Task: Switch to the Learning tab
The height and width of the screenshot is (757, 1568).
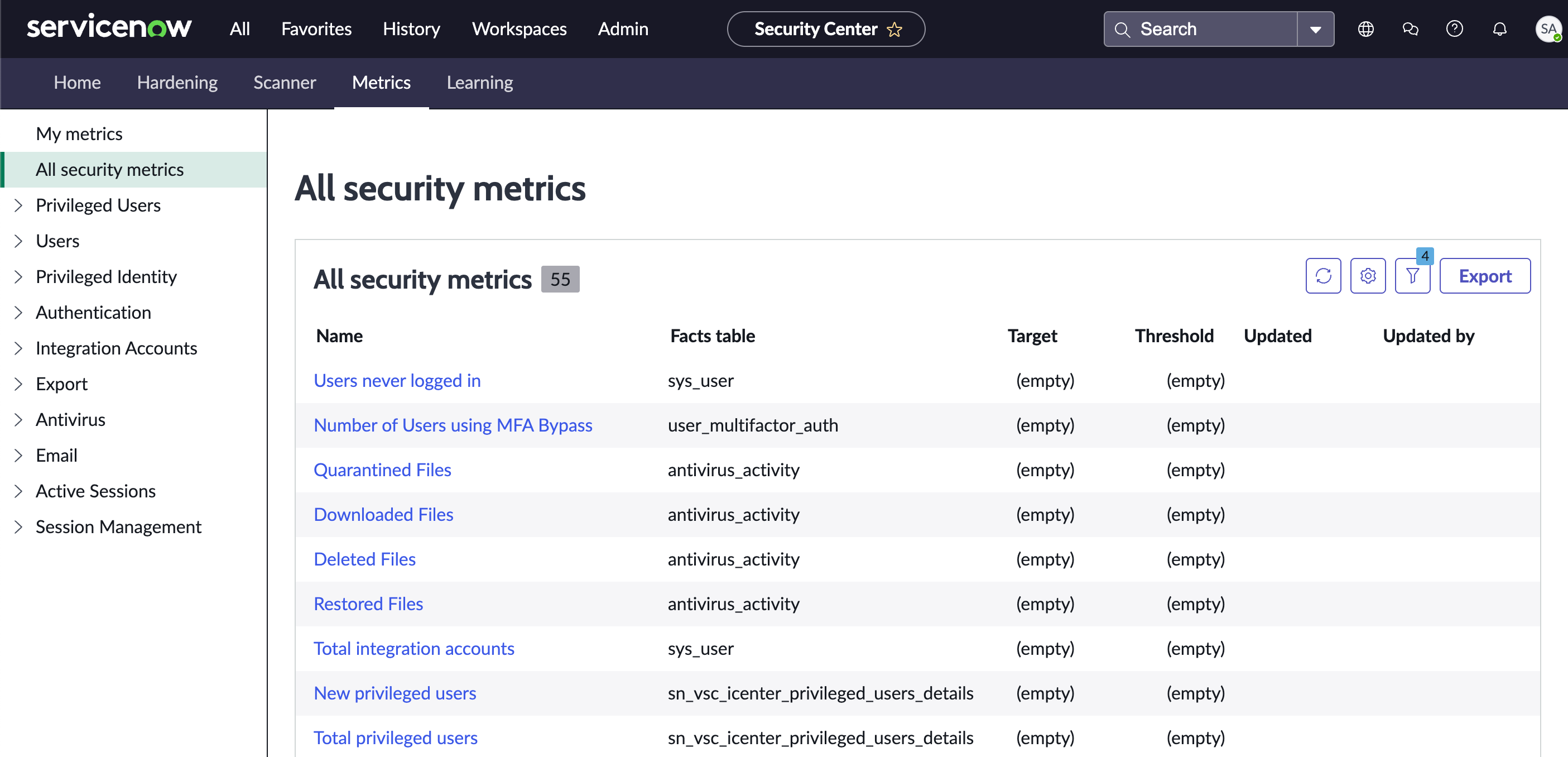Action: click(x=480, y=82)
